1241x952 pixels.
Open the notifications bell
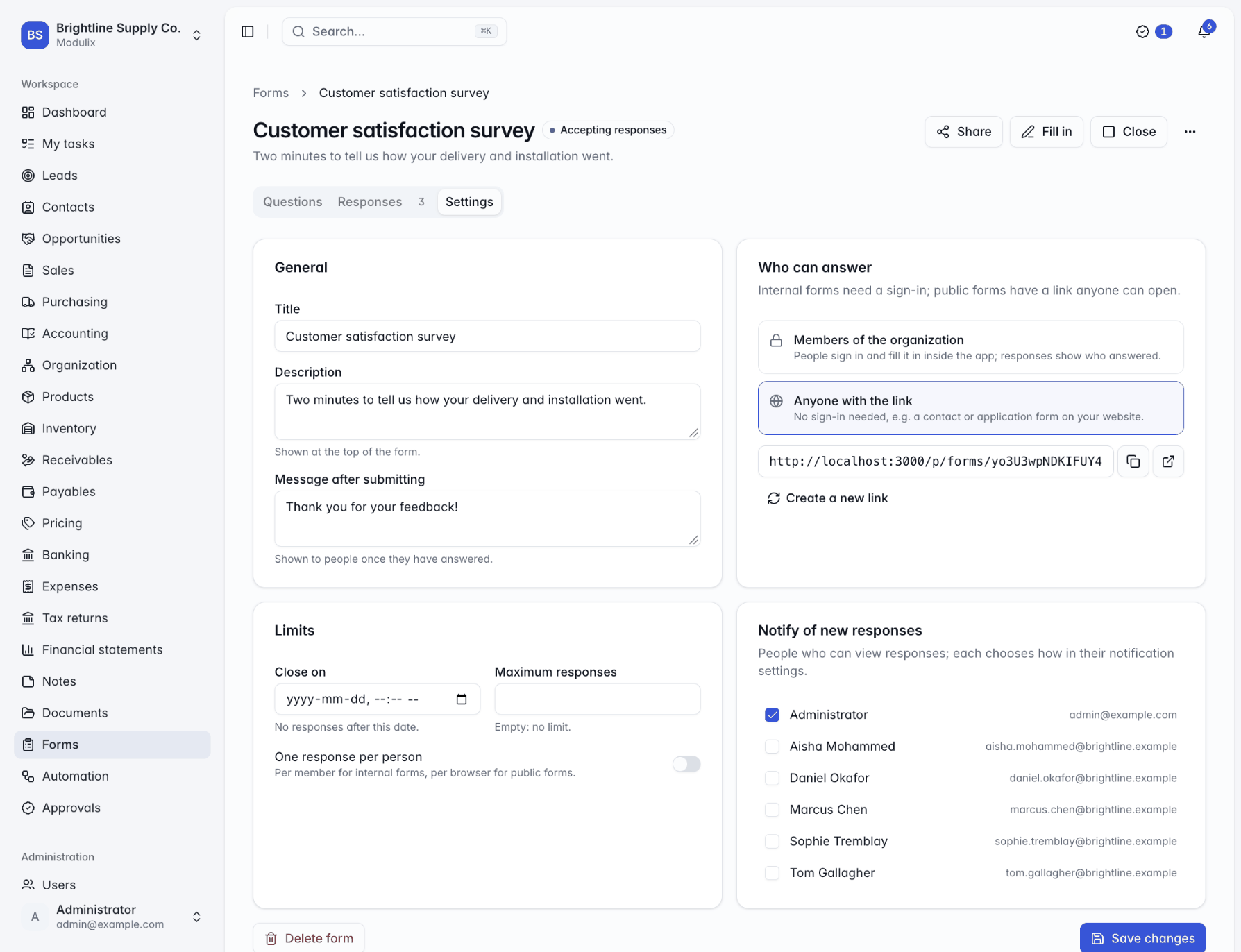[x=1204, y=32]
